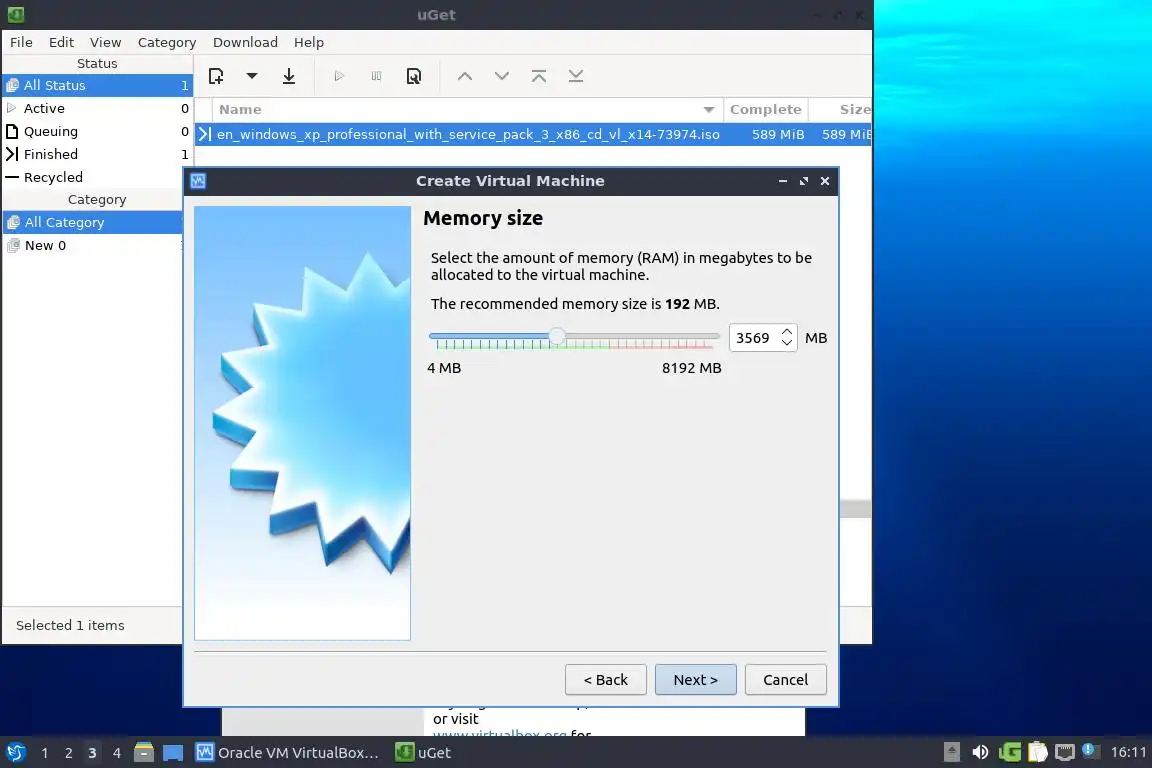Open the Help menu in uGet
Viewport: 1152px width, 768px height.
point(309,42)
